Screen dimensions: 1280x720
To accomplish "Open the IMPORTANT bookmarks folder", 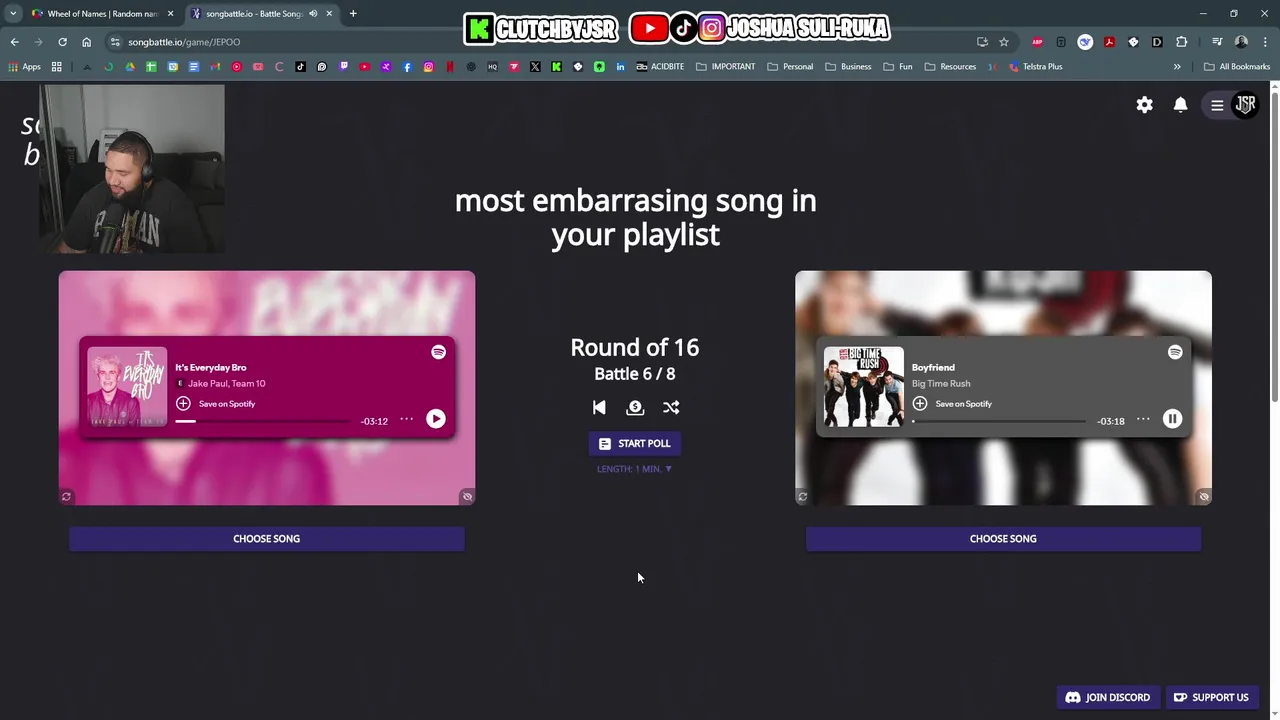I will point(725,67).
